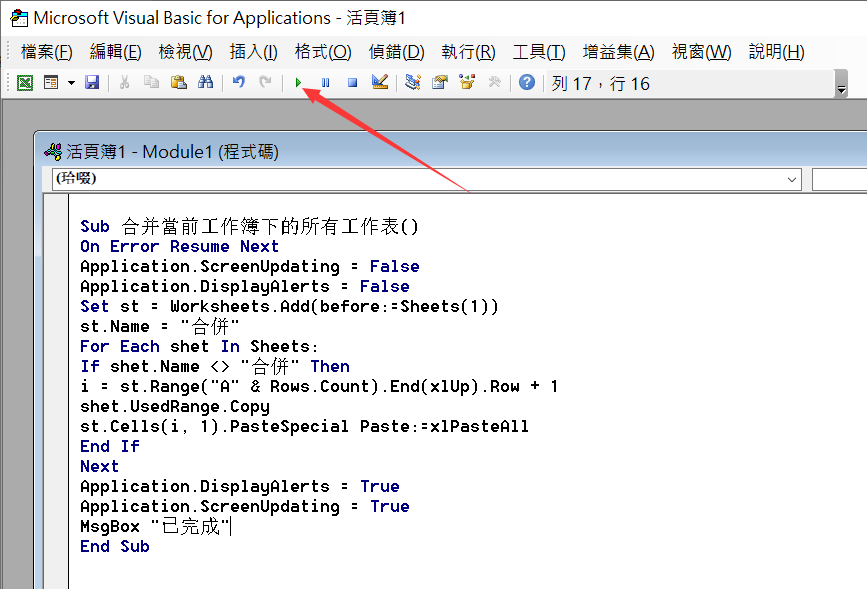
Task: Click the View Microsoft Excel toolbar icon
Action: (25, 83)
